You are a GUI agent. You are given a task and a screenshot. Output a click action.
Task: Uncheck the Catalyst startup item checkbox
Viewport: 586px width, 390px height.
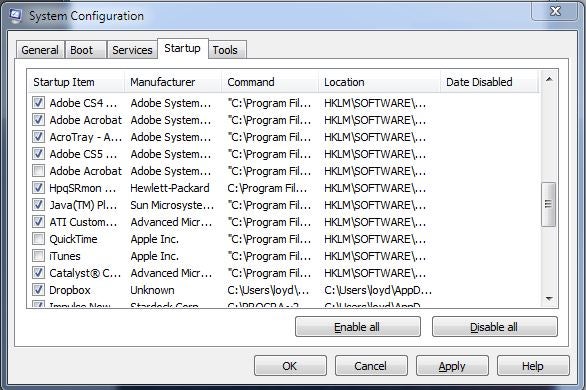tap(38, 273)
